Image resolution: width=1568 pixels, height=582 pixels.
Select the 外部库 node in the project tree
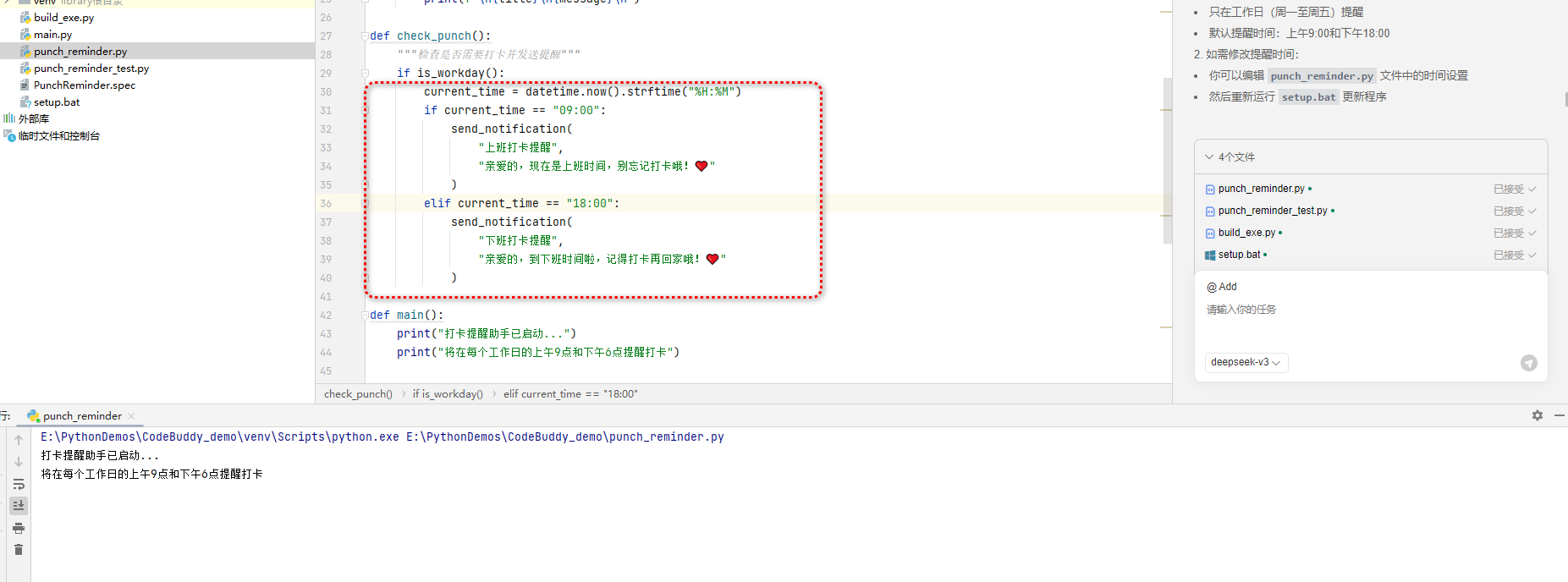tap(34, 118)
